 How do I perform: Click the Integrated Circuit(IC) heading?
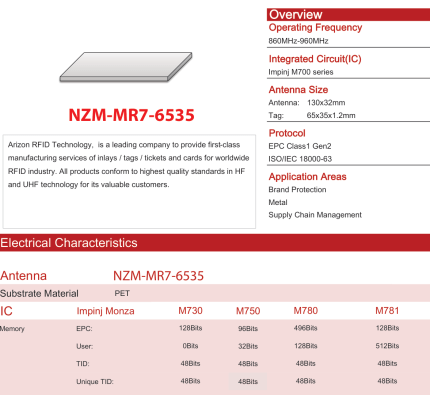tap(315, 59)
